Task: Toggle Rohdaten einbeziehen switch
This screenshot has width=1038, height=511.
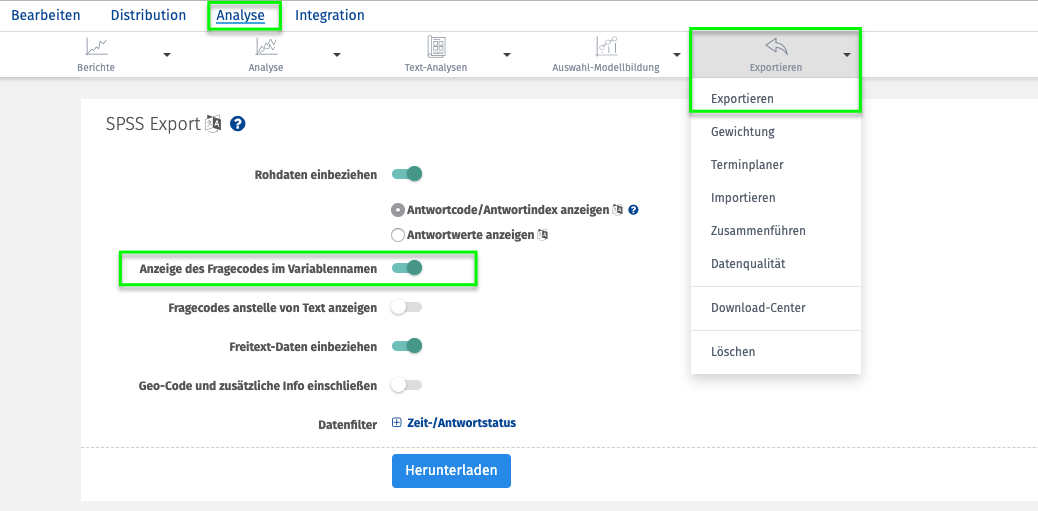Action: point(406,175)
